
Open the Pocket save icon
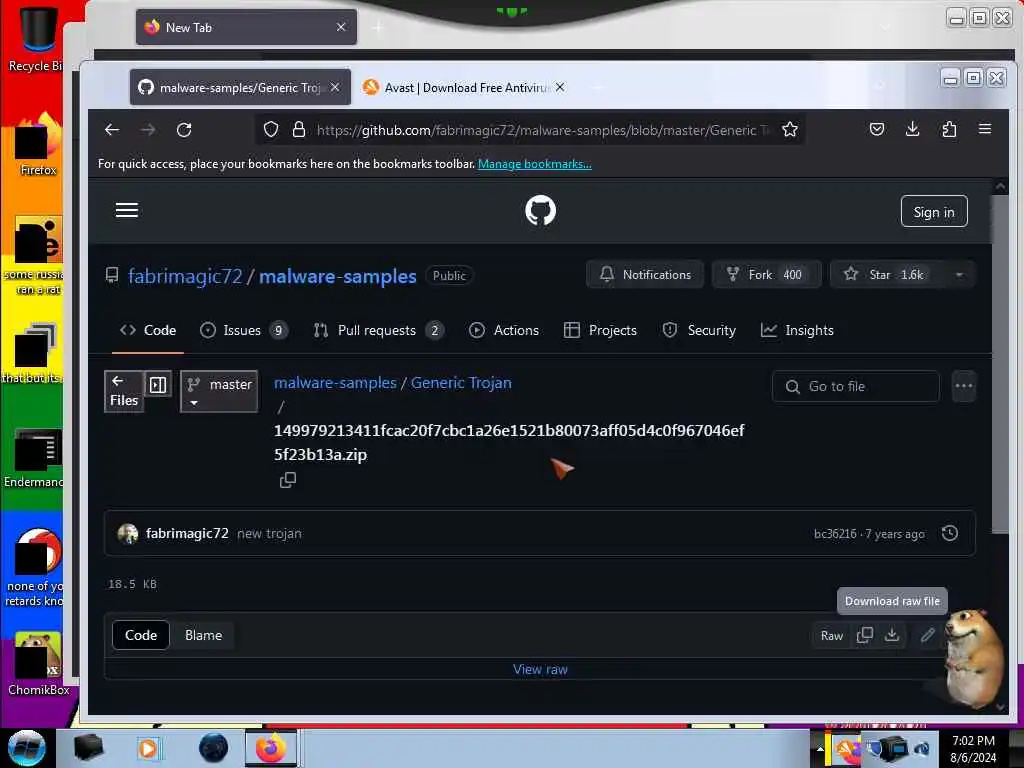tap(876, 129)
